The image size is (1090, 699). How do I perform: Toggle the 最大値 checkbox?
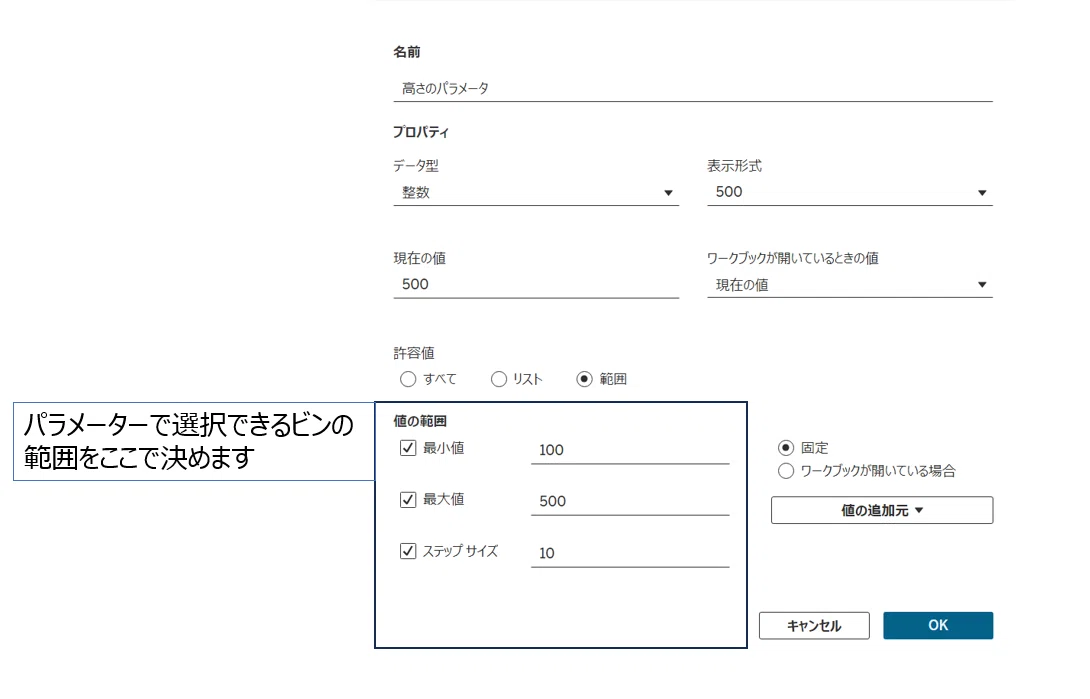408,500
